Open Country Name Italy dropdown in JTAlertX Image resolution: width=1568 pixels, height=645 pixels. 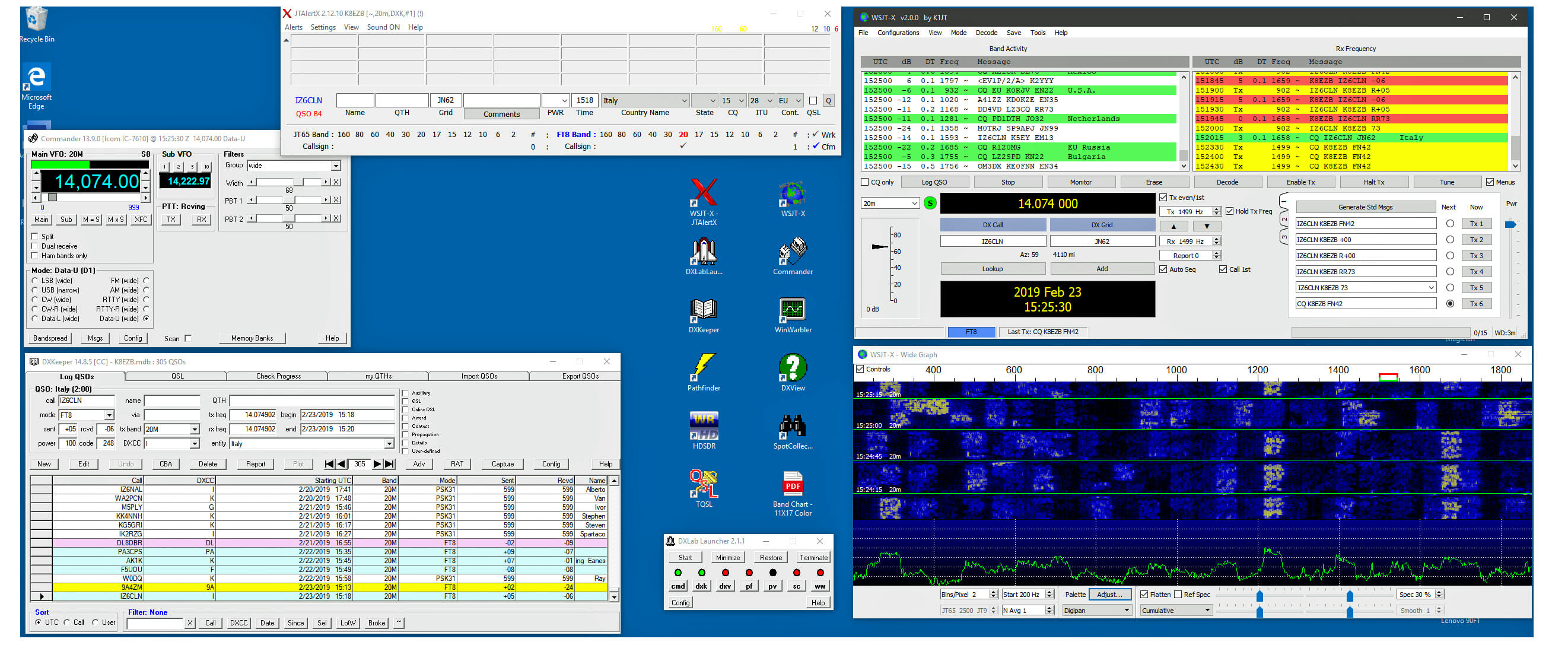click(645, 100)
